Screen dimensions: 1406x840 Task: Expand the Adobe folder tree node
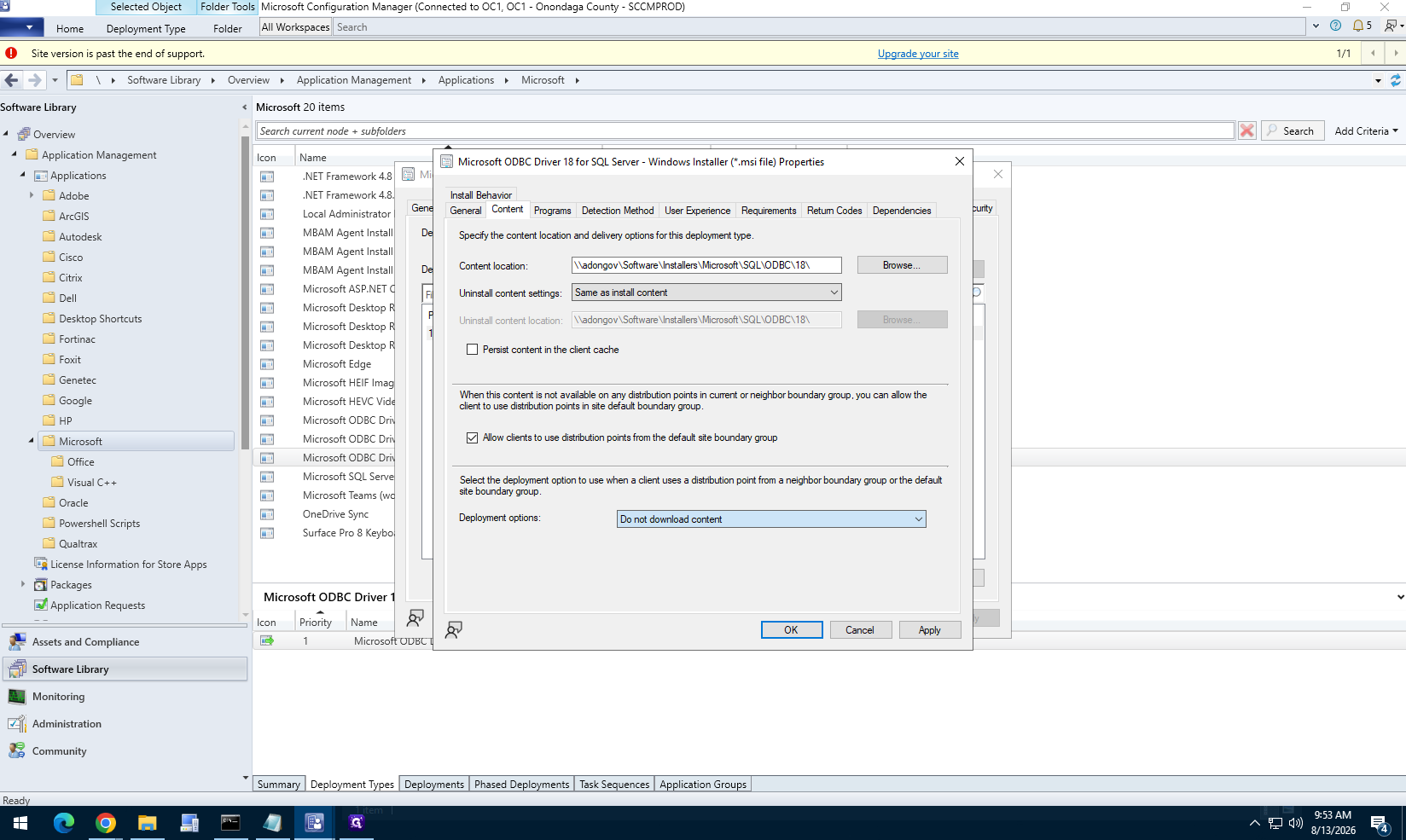[x=32, y=195]
